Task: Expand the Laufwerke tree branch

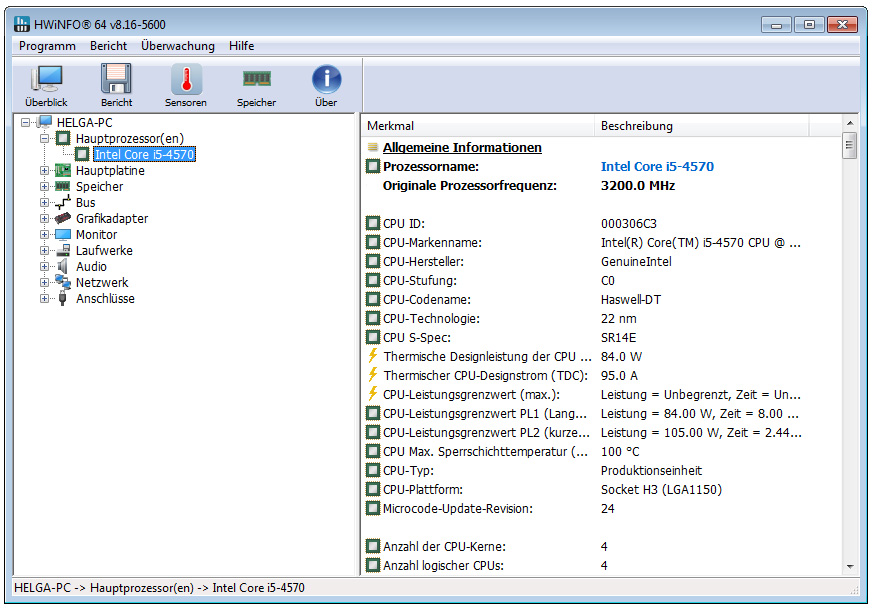Action: click(44, 251)
